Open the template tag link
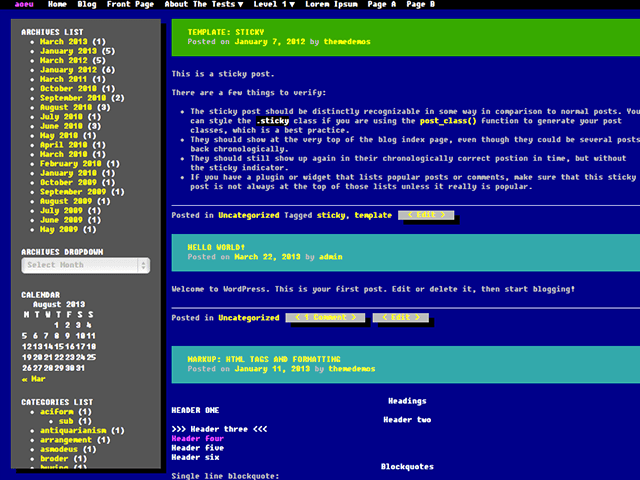640x480 pixels. [373, 215]
